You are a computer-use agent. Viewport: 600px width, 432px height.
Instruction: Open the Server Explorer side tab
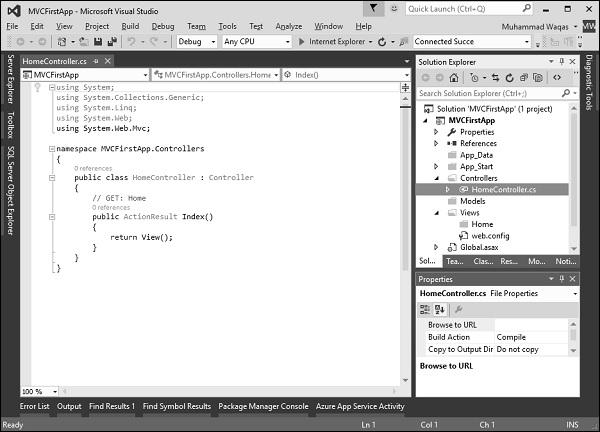tap(11, 79)
